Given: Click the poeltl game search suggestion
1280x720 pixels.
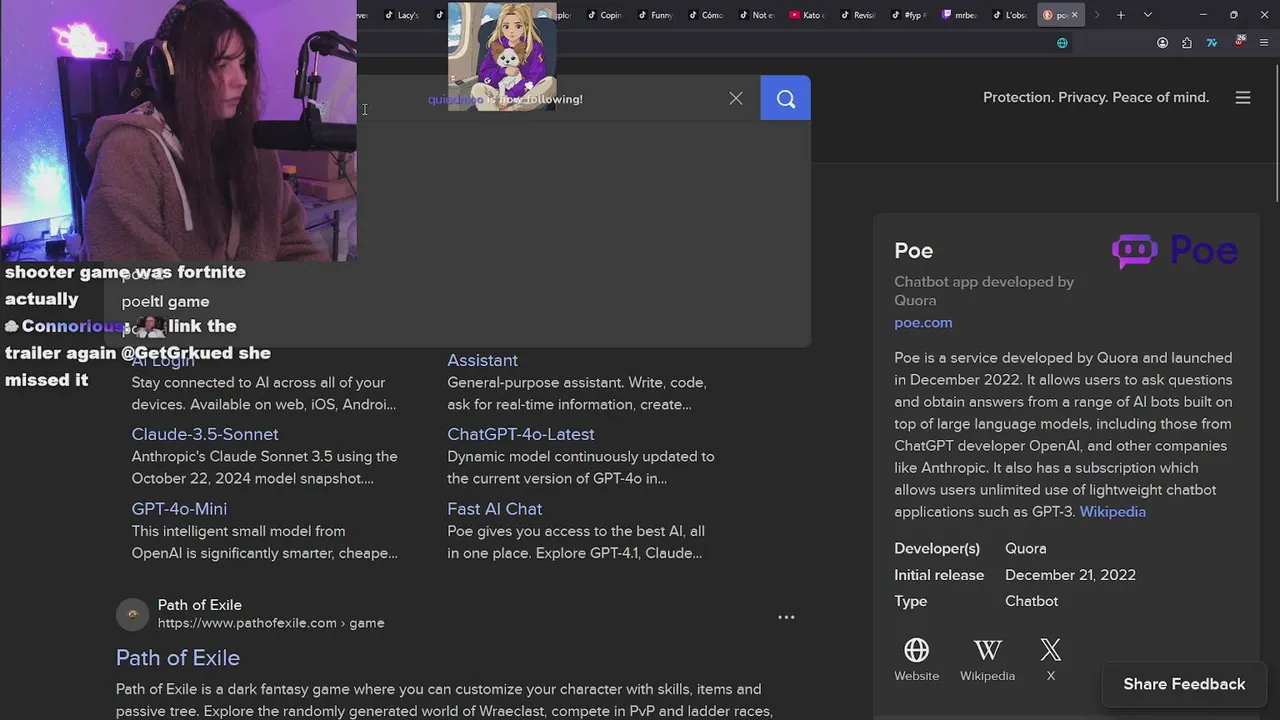Looking at the screenshot, I should [166, 301].
